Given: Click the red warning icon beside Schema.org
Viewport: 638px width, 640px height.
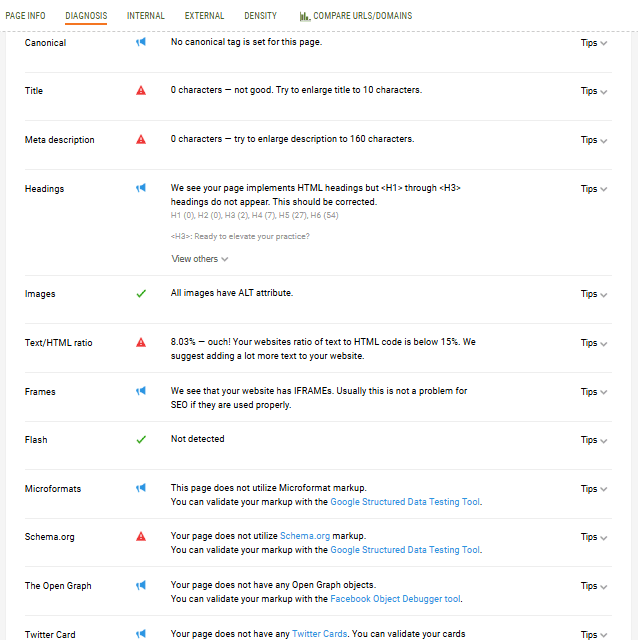Looking at the screenshot, I should pos(141,536).
